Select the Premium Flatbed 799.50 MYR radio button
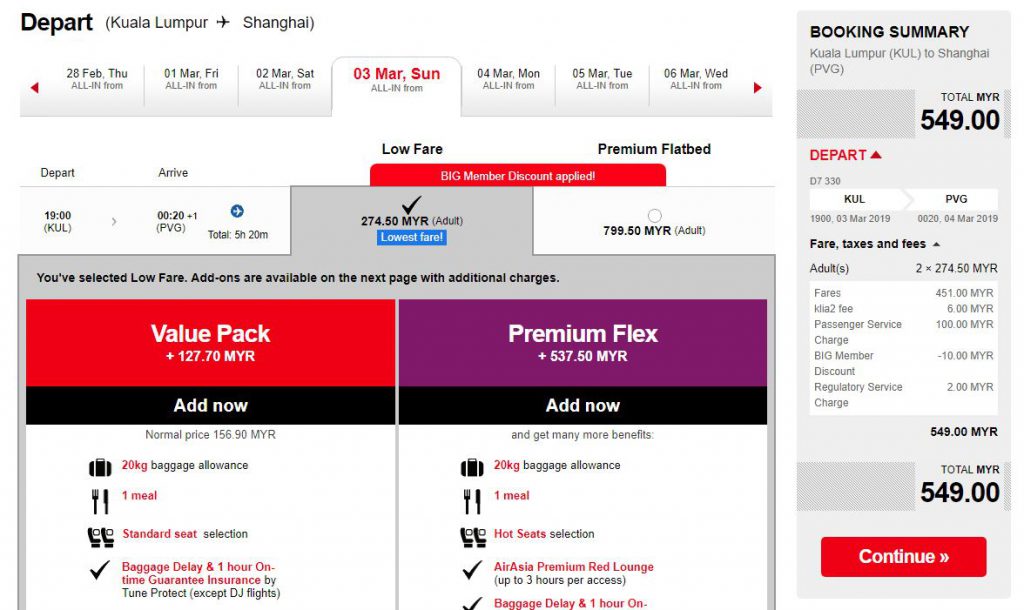This screenshot has height=610, width=1024. tap(654, 215)
